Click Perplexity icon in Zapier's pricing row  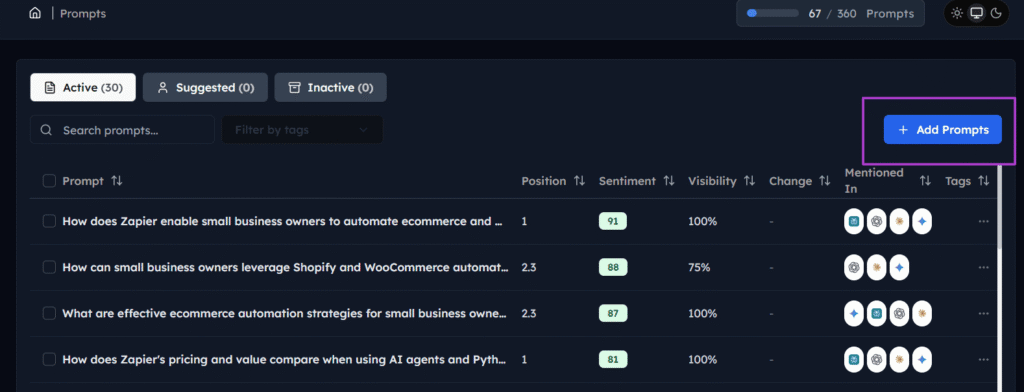(854, 359)
